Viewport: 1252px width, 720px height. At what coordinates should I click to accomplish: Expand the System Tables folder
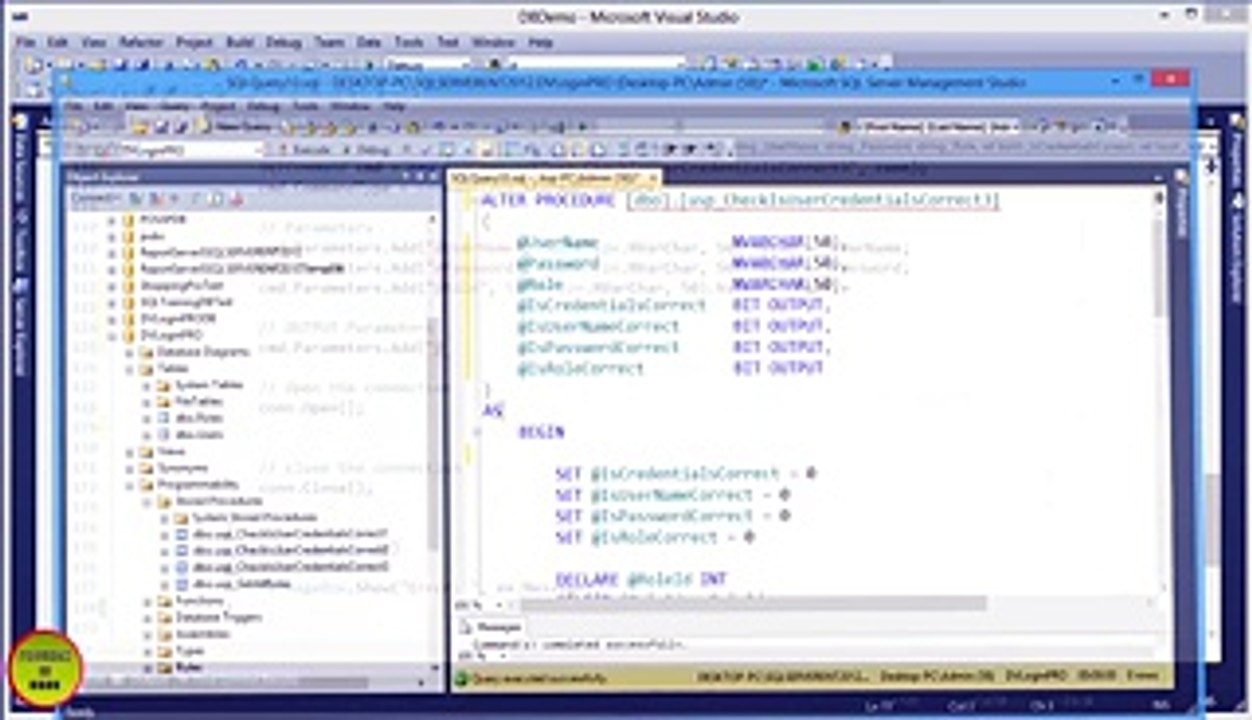(x=148, y=385)
